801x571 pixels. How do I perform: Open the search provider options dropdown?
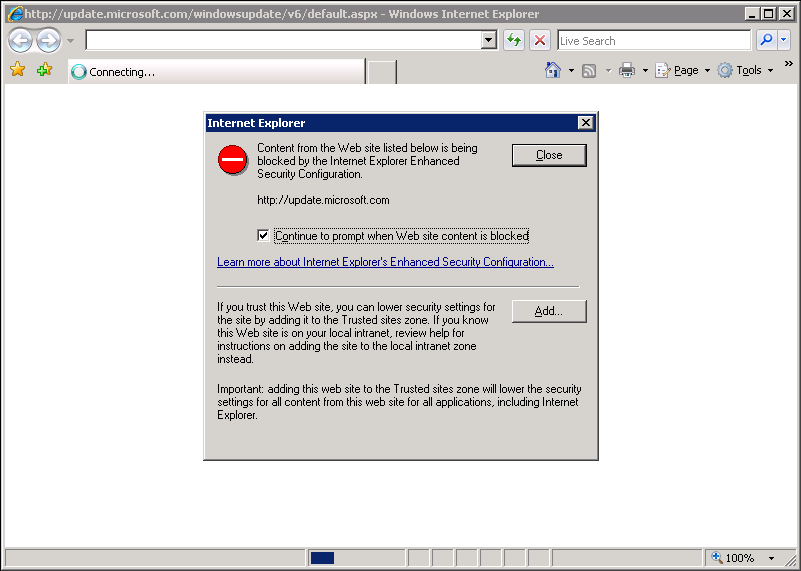click(784, 40)
